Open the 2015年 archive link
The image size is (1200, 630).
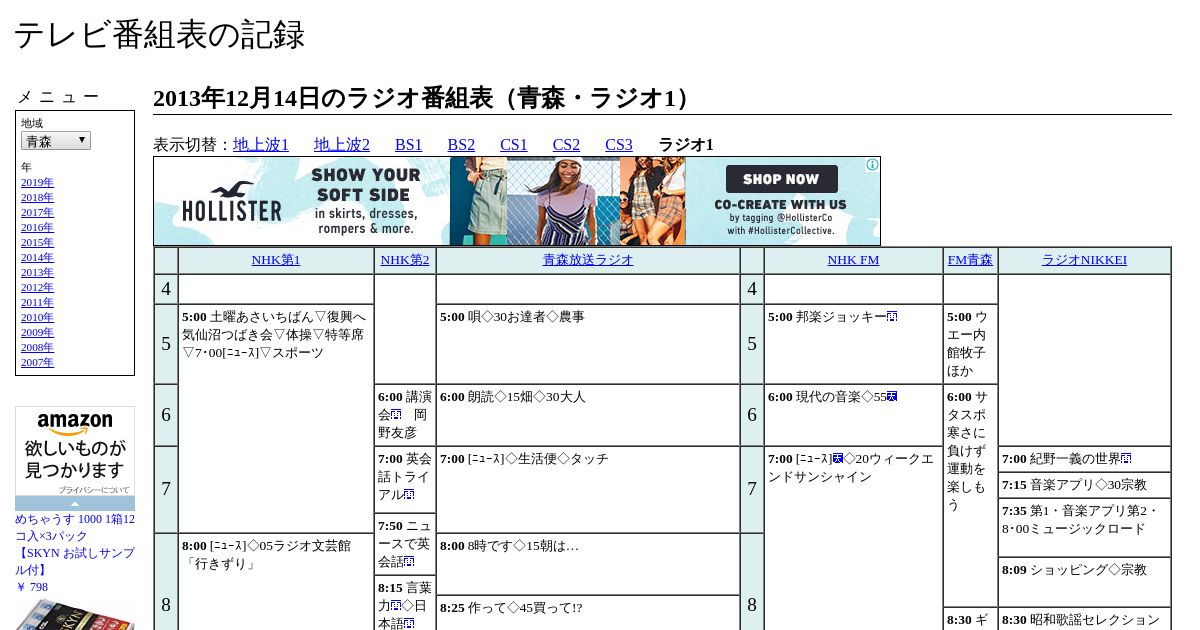pyautogui.click(x=38, y=243)
